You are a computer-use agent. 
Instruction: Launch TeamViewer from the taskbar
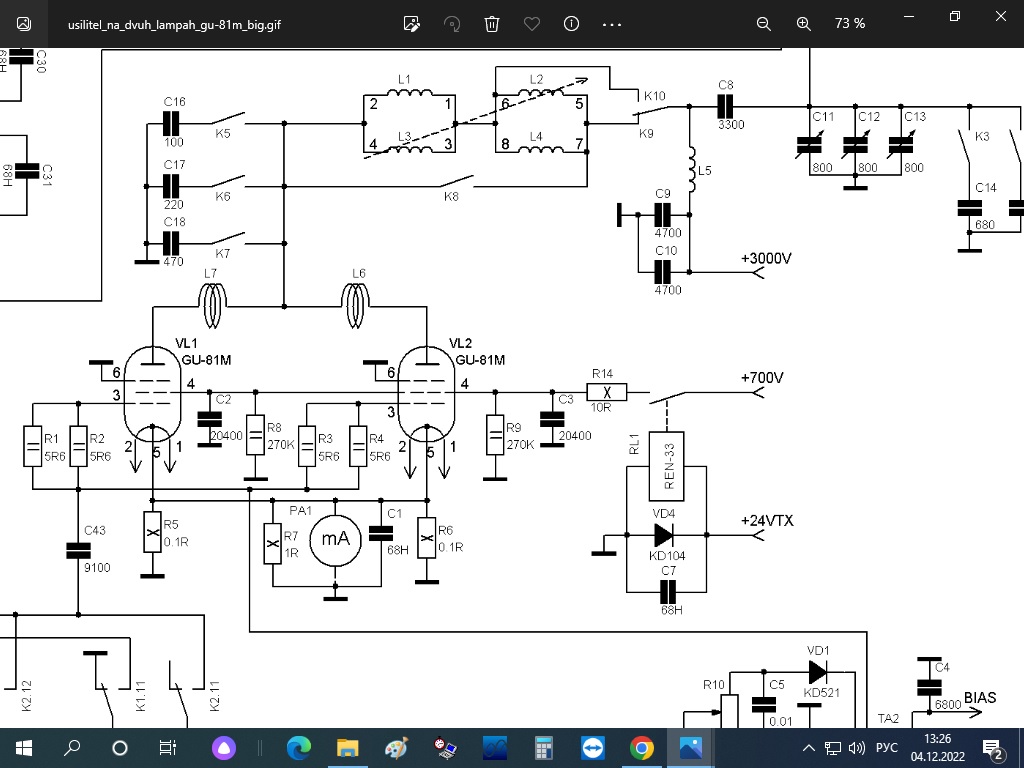(x=592, y=747)
